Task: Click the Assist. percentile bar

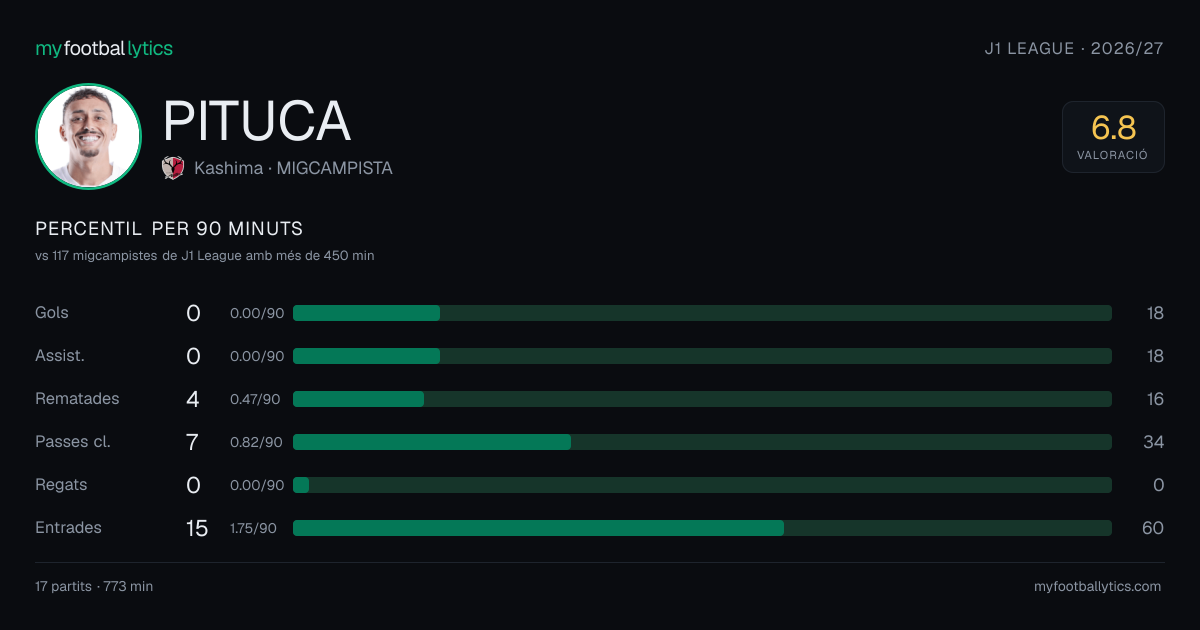Action: tap(702, 356)
